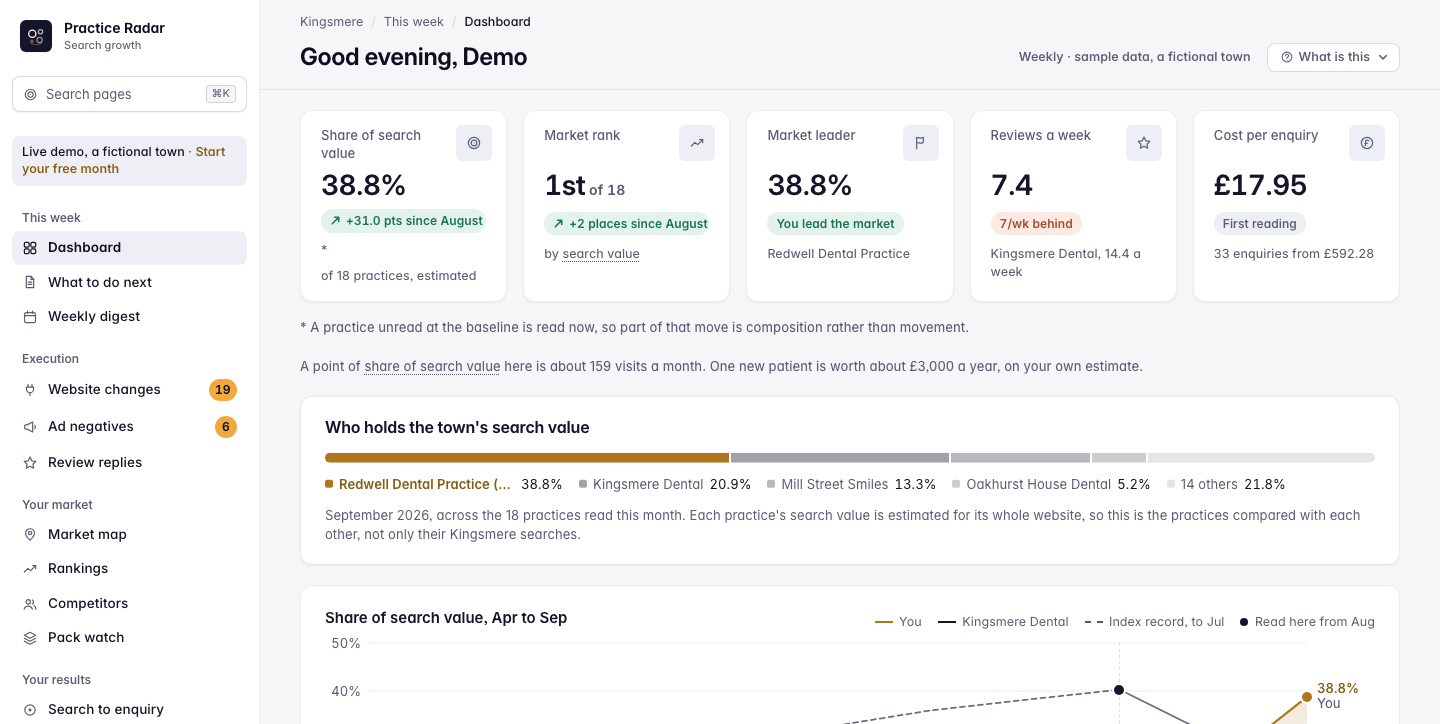Click the 38.8% You data point on chart

click(x=1307, y=697)
